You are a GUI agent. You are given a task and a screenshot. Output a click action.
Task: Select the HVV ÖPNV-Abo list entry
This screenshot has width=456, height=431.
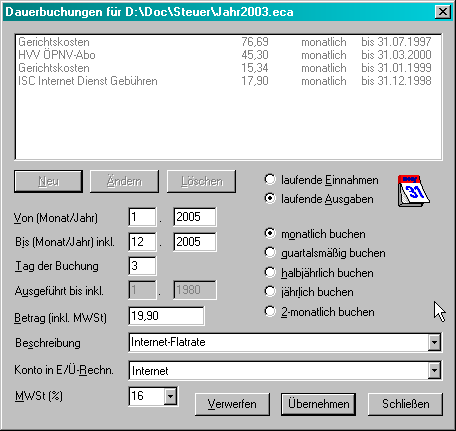(x=228, y=55)
